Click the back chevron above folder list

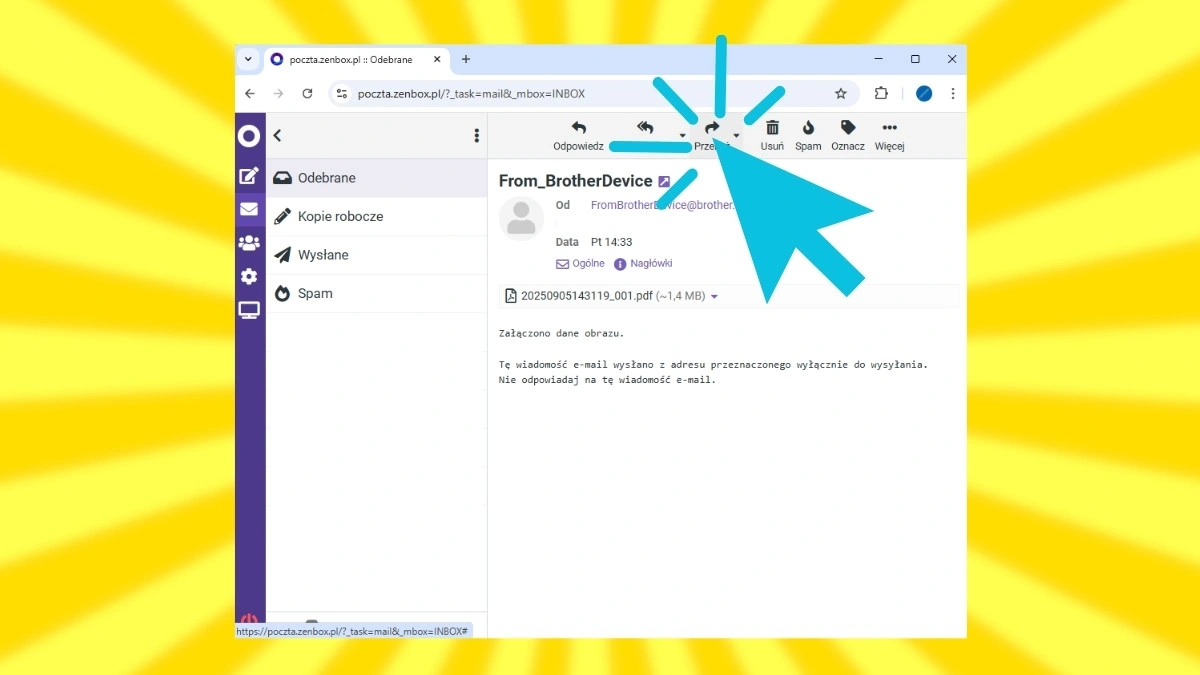[278, 136]
